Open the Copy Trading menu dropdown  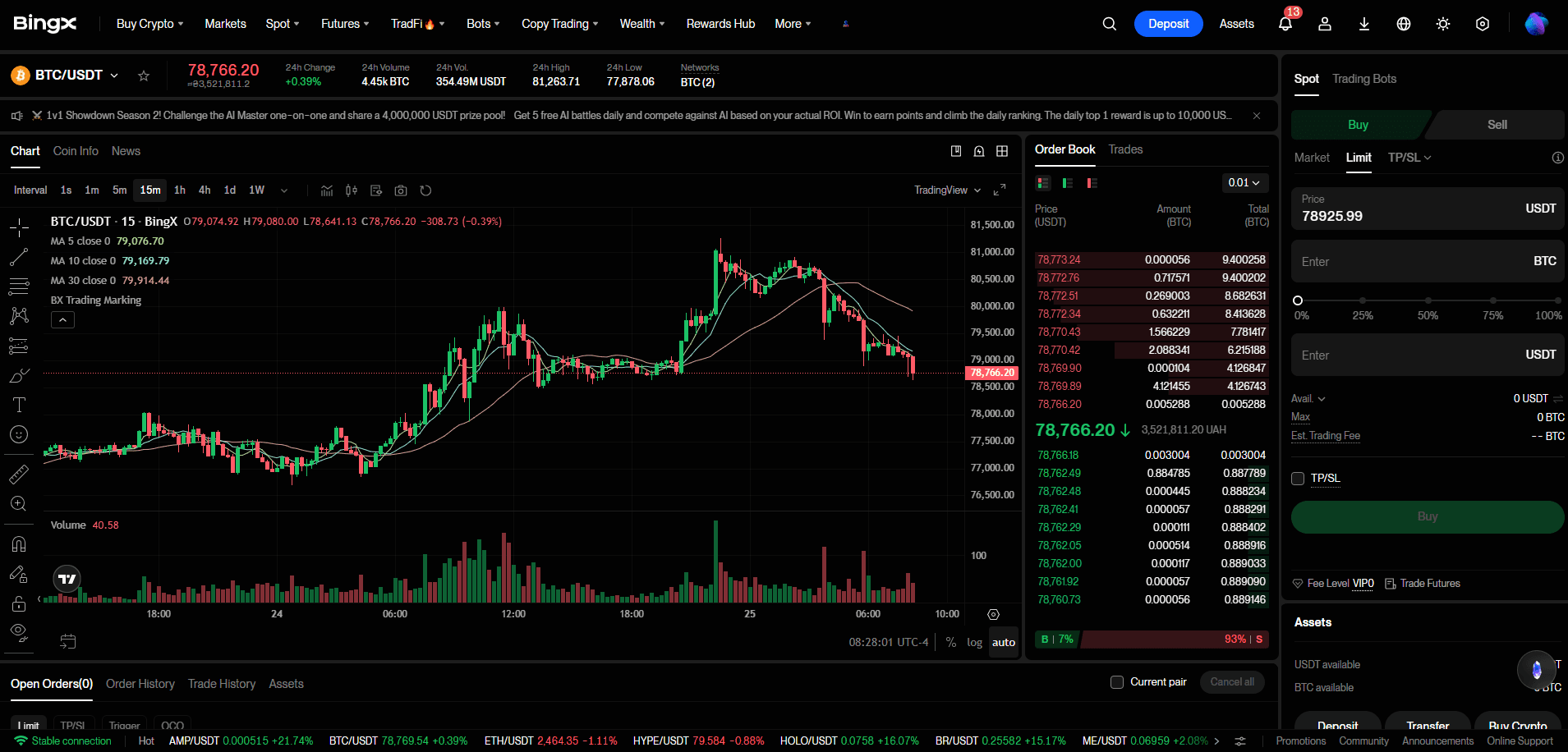560,24
